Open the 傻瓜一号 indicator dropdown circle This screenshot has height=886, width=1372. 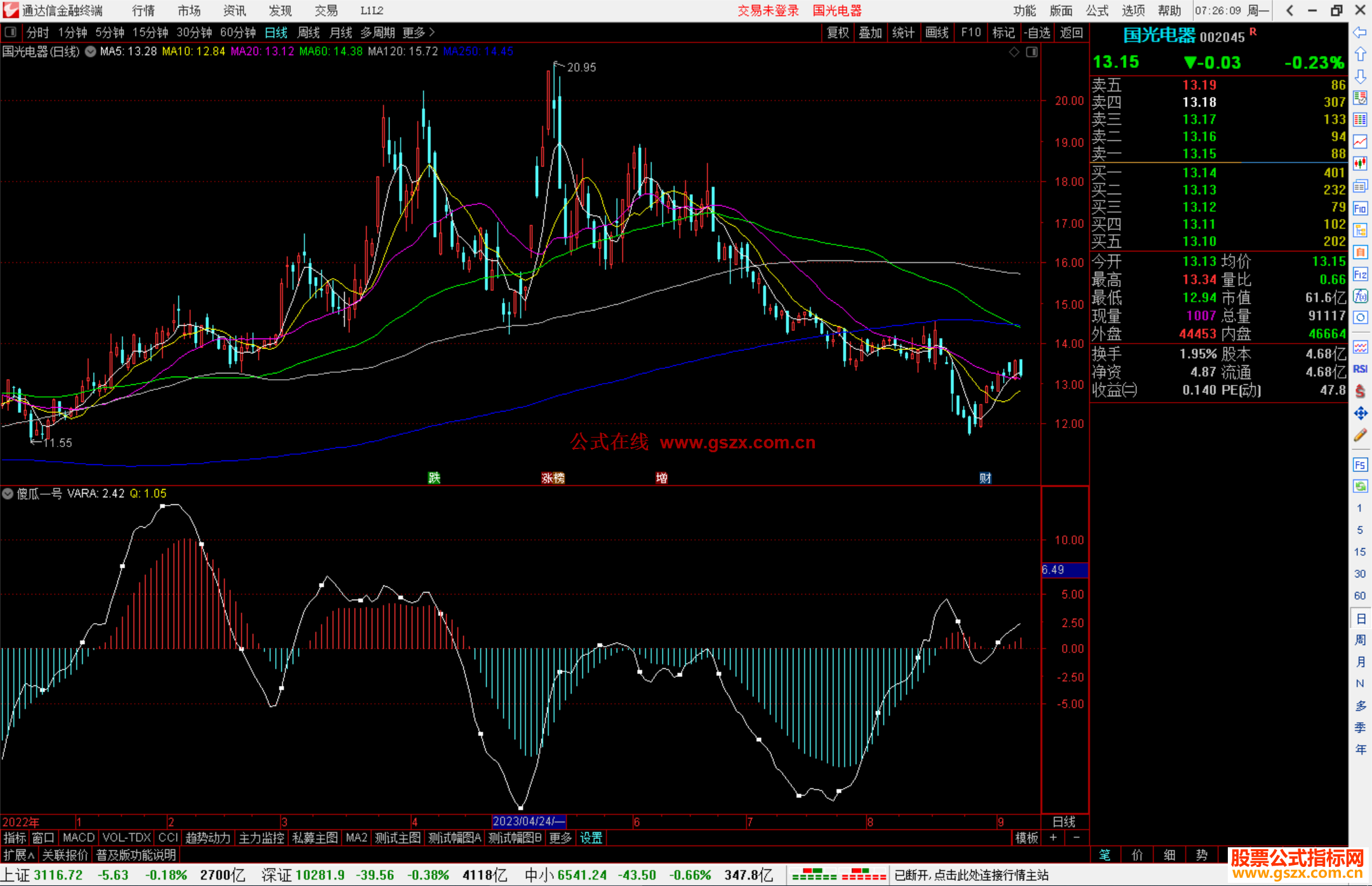coord(8,493)
